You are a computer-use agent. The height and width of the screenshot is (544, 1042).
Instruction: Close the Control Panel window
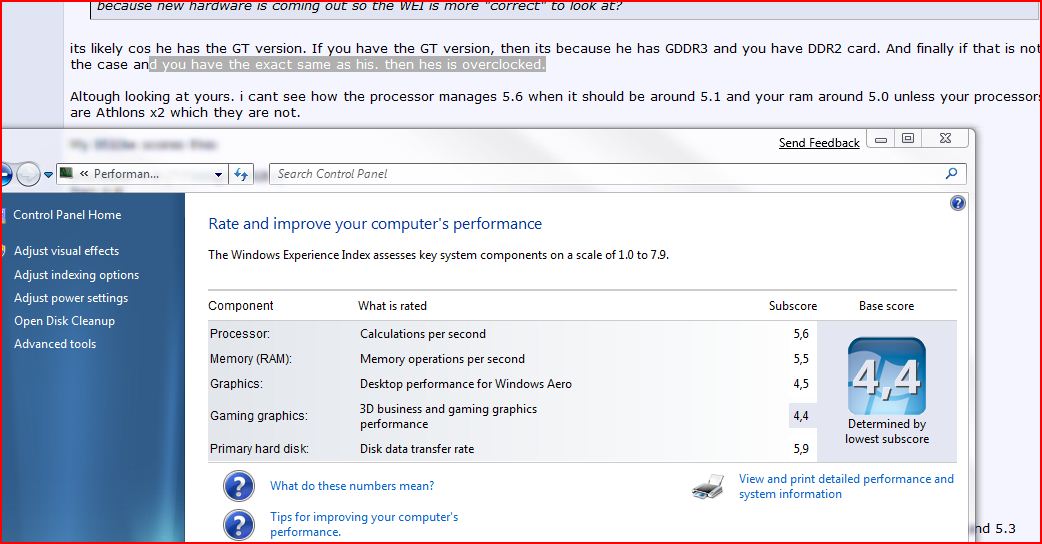click(946, 138)
